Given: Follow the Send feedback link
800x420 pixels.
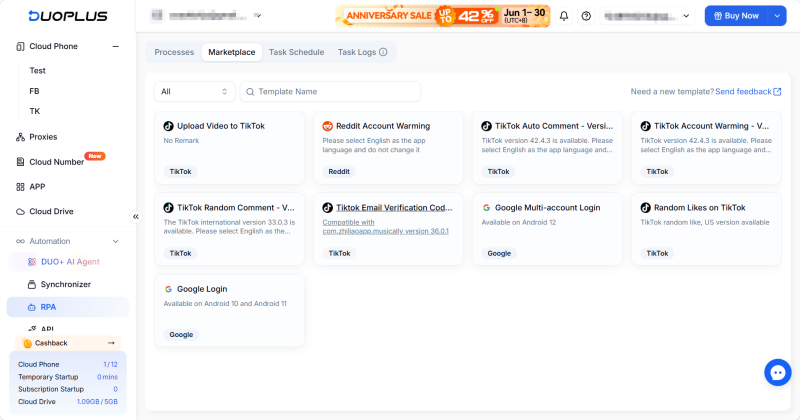Looking at the screenshot, I should pos(748,92).
